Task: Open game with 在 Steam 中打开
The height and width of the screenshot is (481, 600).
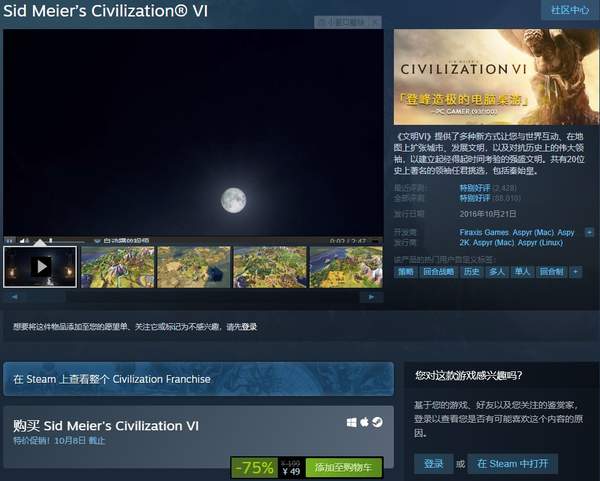Action: click(x=513, y=464)
